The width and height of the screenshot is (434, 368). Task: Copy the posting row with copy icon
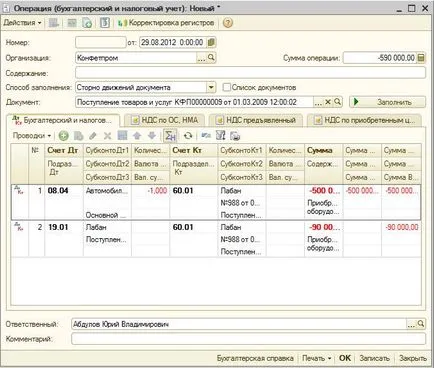click(78, 136)
